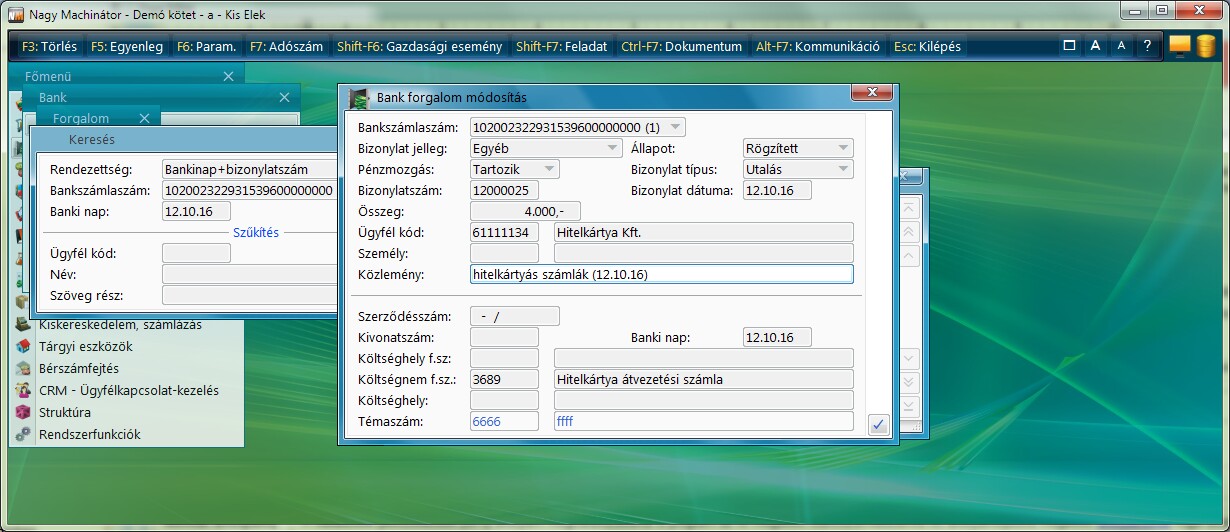Open Bérszámfejtés module in main menu
The image size is (1230, 532).
click(x=78, y=368)
